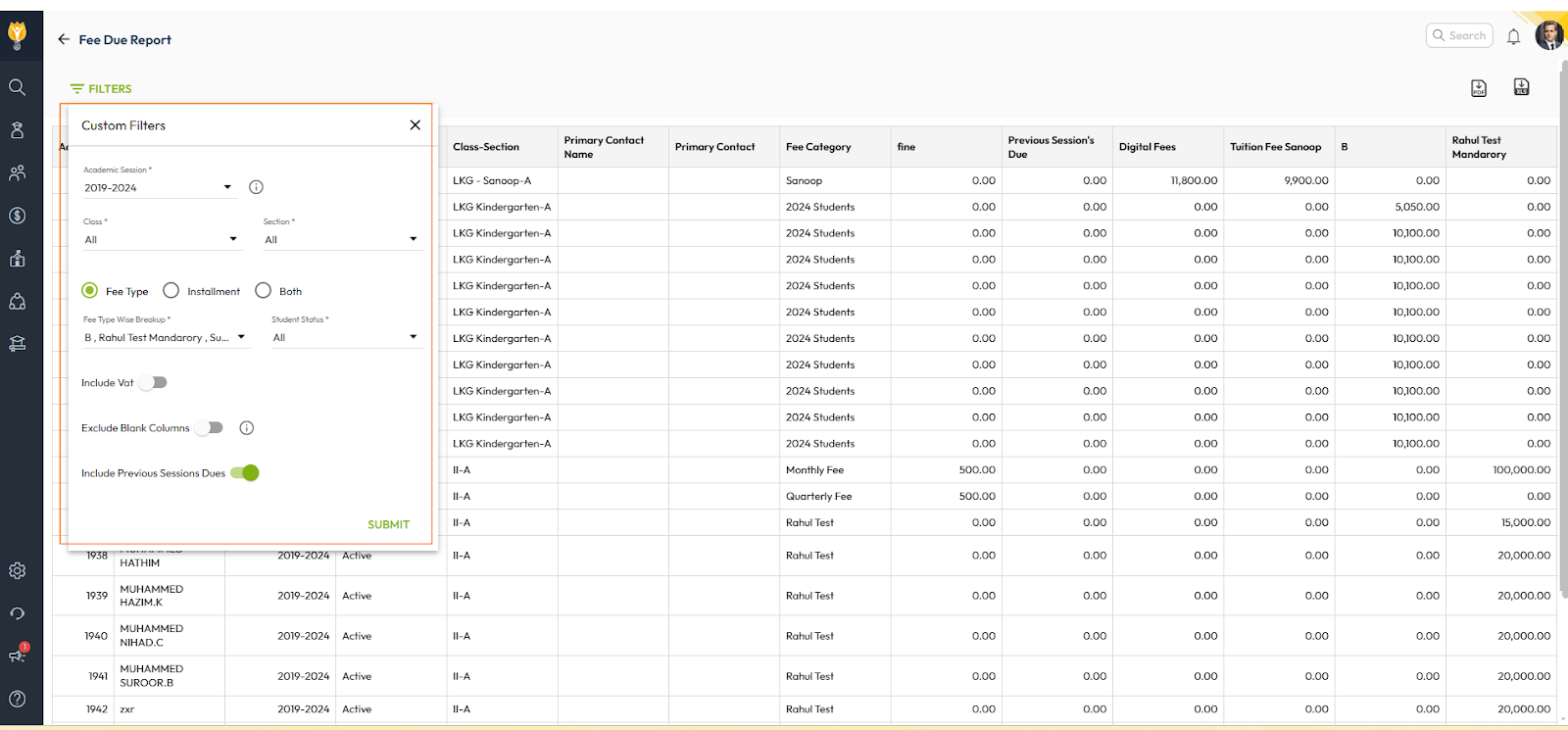Click the Fee Category column header

coord(818,147)
